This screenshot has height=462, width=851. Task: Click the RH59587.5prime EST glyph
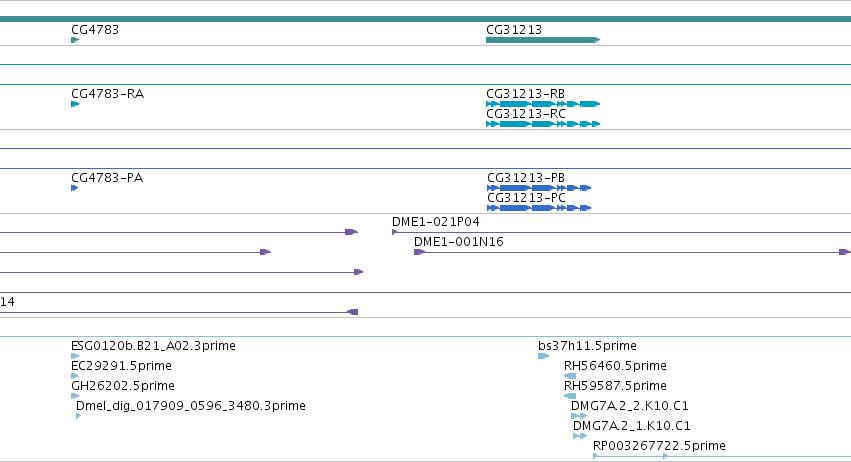[x=570, y=396]
